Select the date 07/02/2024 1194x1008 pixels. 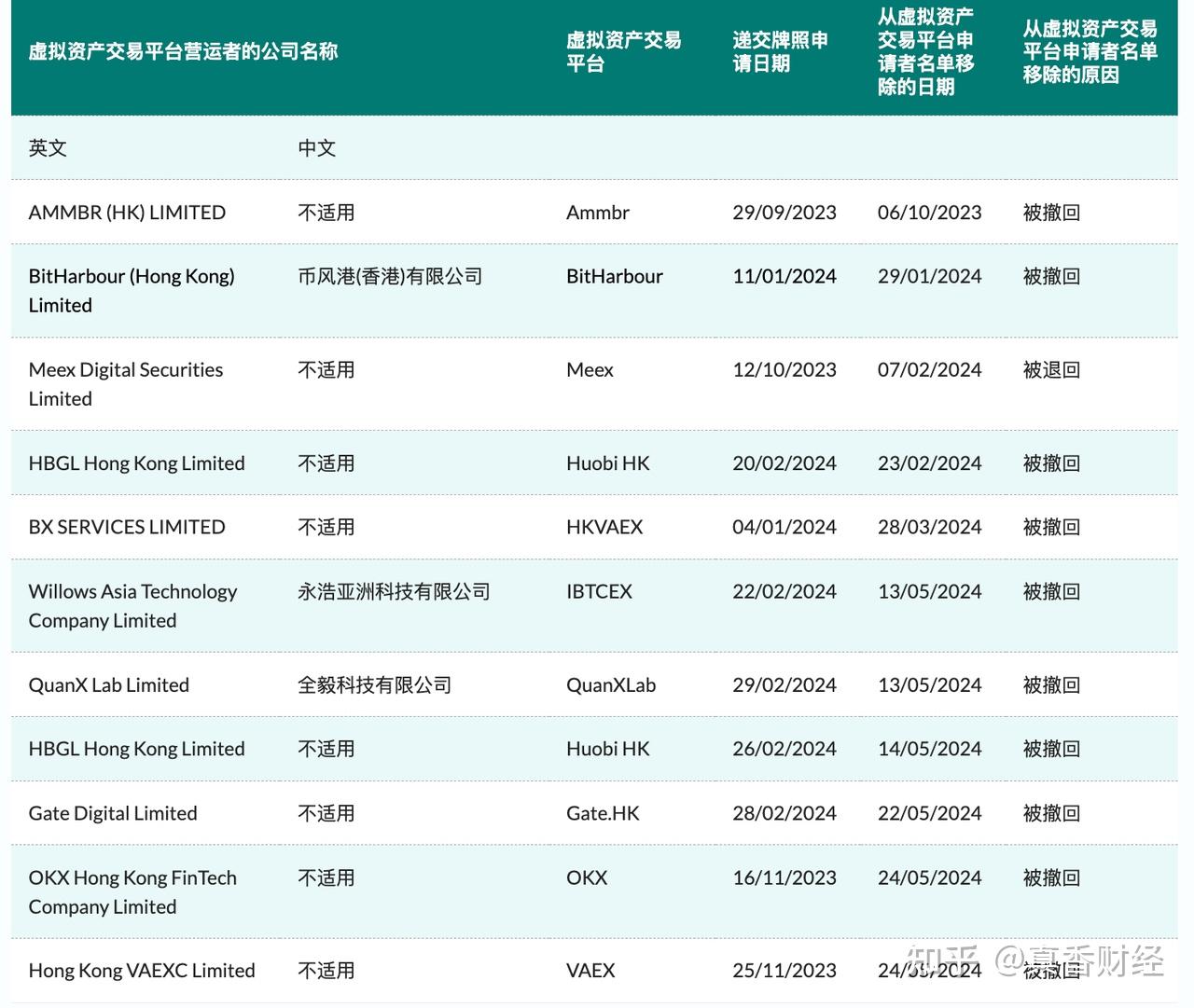coord(930,370)
